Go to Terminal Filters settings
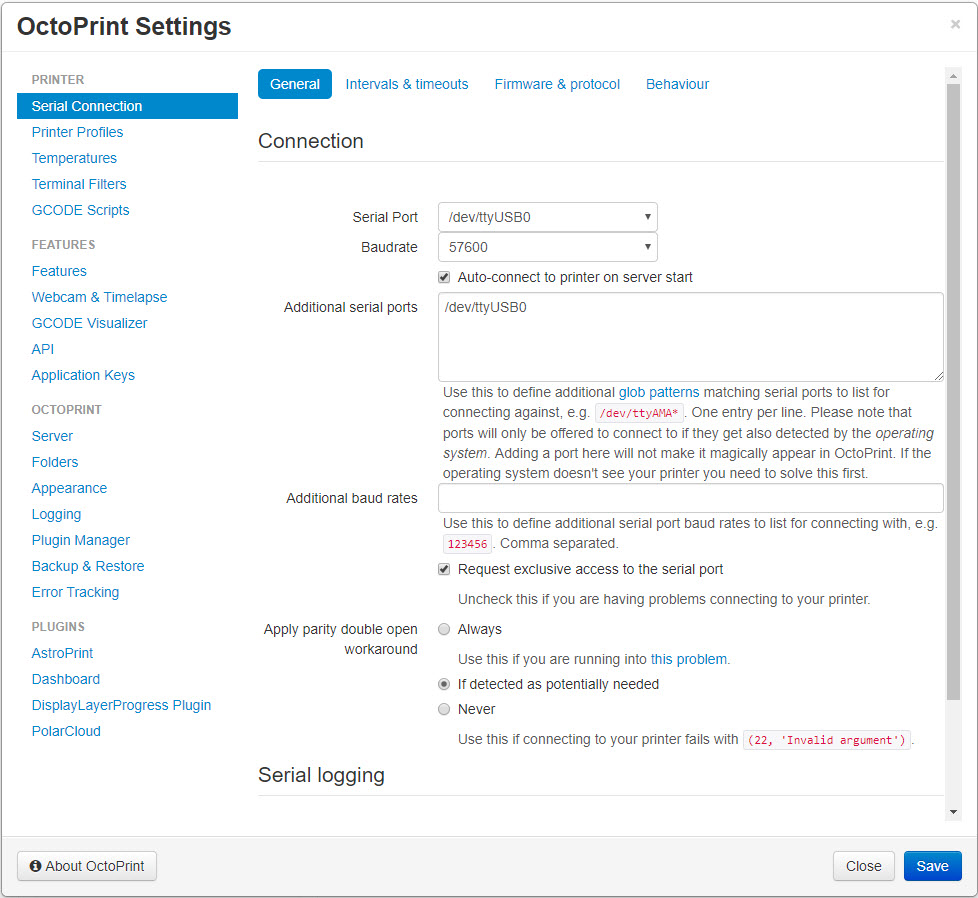Image resolution: width=978 pixels, height=898 pixels. point(79,184)
